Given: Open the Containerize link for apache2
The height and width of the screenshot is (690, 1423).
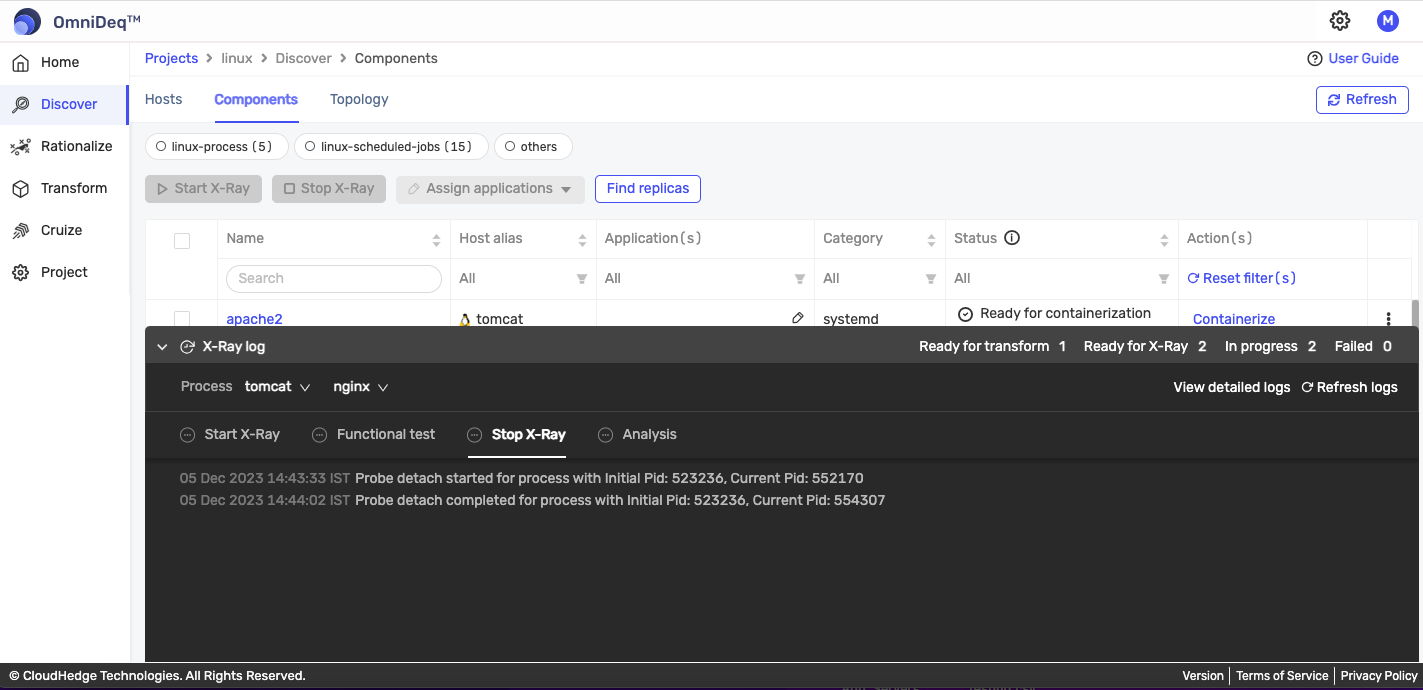Looking at the screenshot, I should pyautogui.click(x=1233, y=318).
